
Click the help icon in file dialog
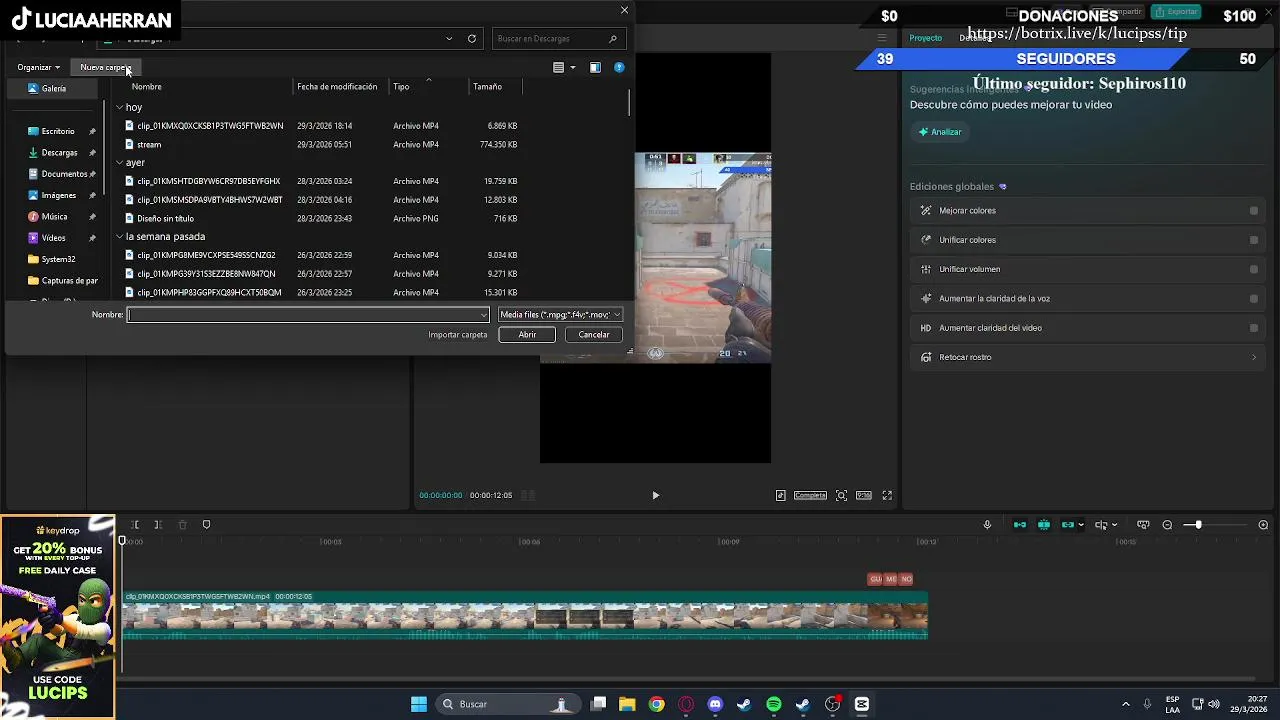click(x=619, y=67)
